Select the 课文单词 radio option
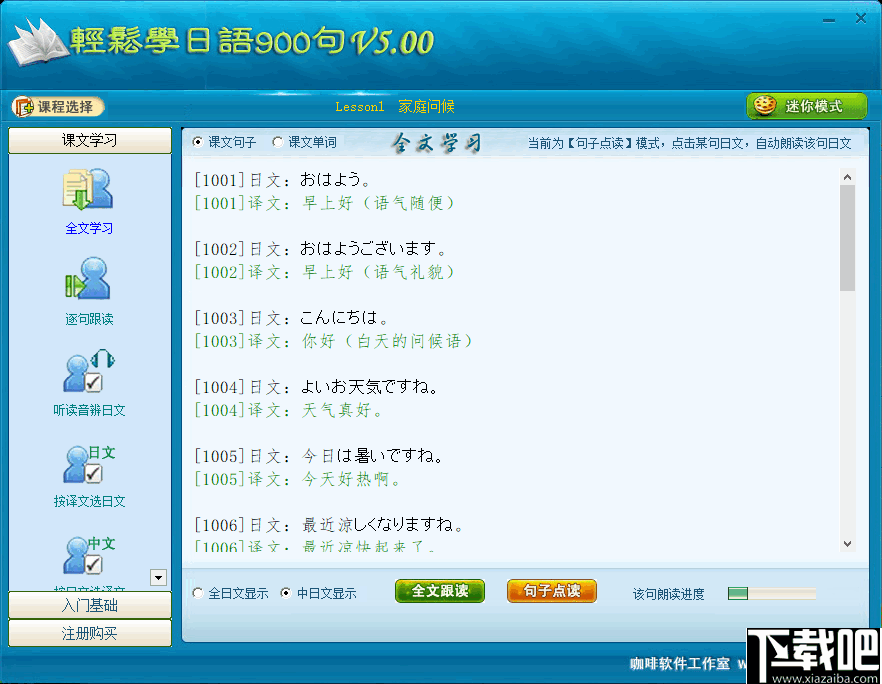Viewport: 882px width, 684px height. [x=277, y=142]
